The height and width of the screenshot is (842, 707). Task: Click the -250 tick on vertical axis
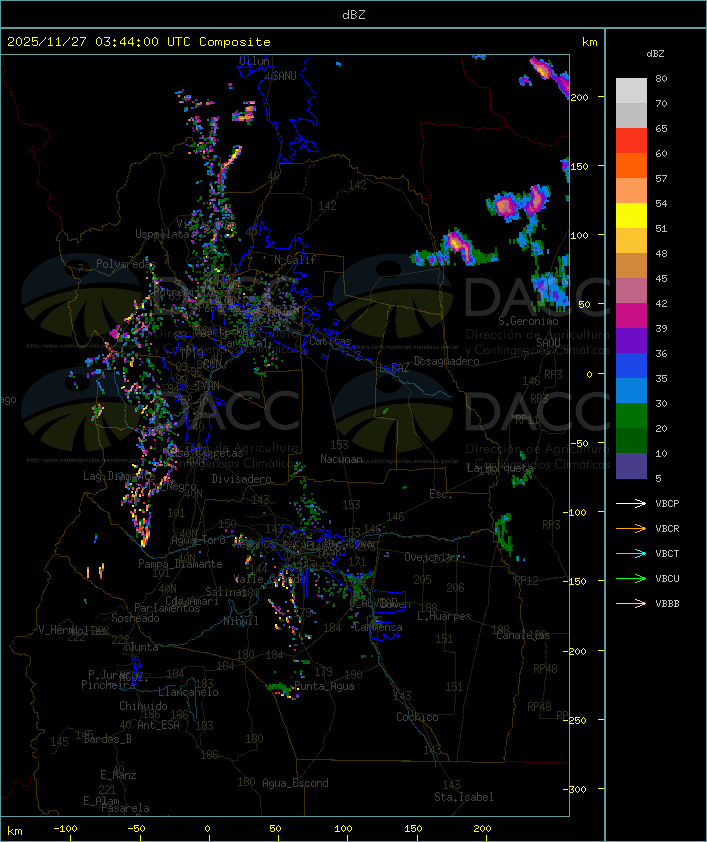[577, 720]
